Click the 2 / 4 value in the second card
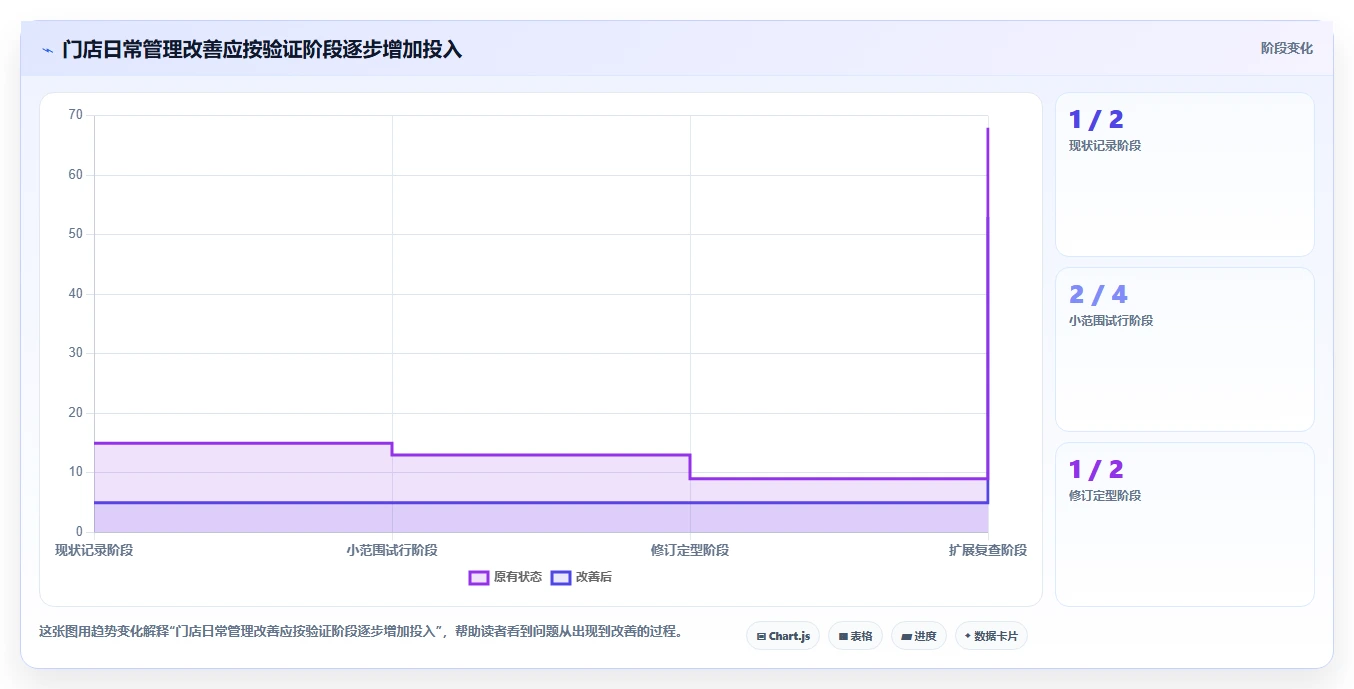 (1098, 295)
